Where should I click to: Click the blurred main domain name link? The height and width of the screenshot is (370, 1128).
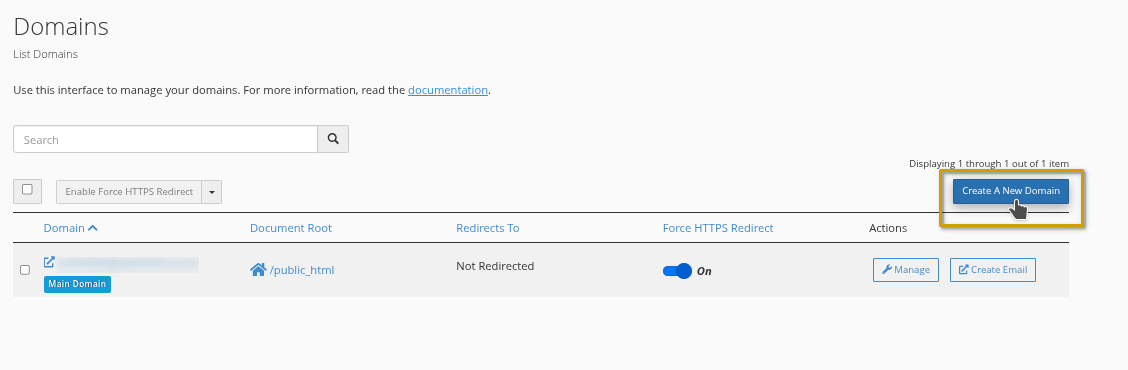click(128, 264)
